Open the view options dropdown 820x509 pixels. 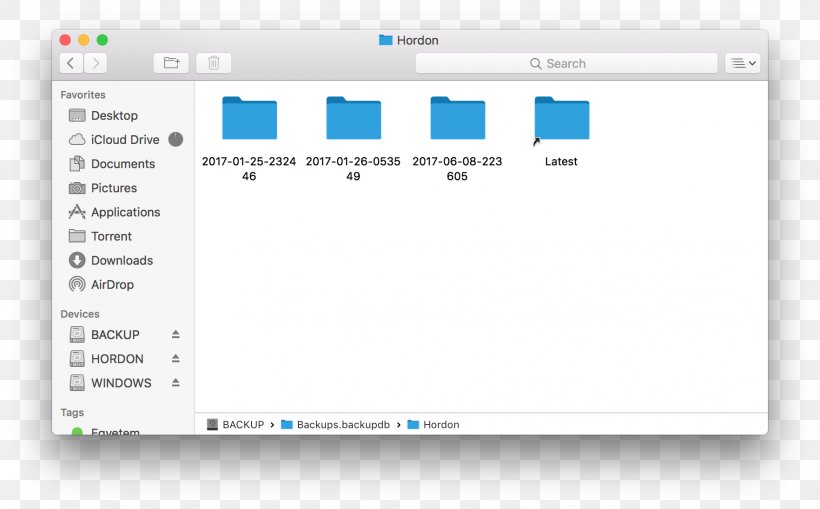(x=742, y=63)
